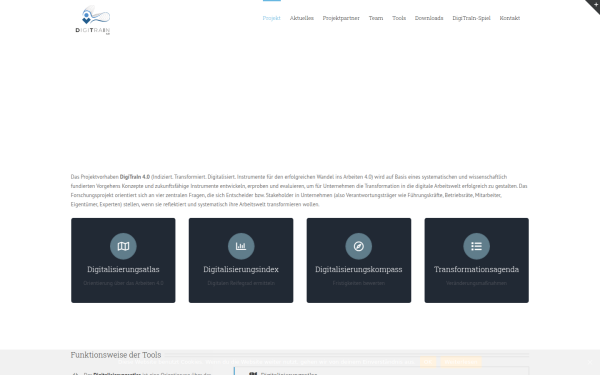The height and width of the screenshot is (375, 600).
Task: Click the map icon for Digitalisierungsatlas
Action: coord(123,246)
